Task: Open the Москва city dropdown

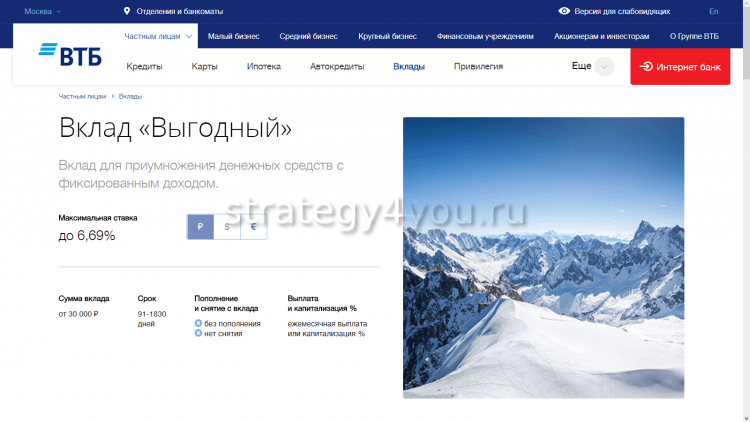Action: (42, 11)
